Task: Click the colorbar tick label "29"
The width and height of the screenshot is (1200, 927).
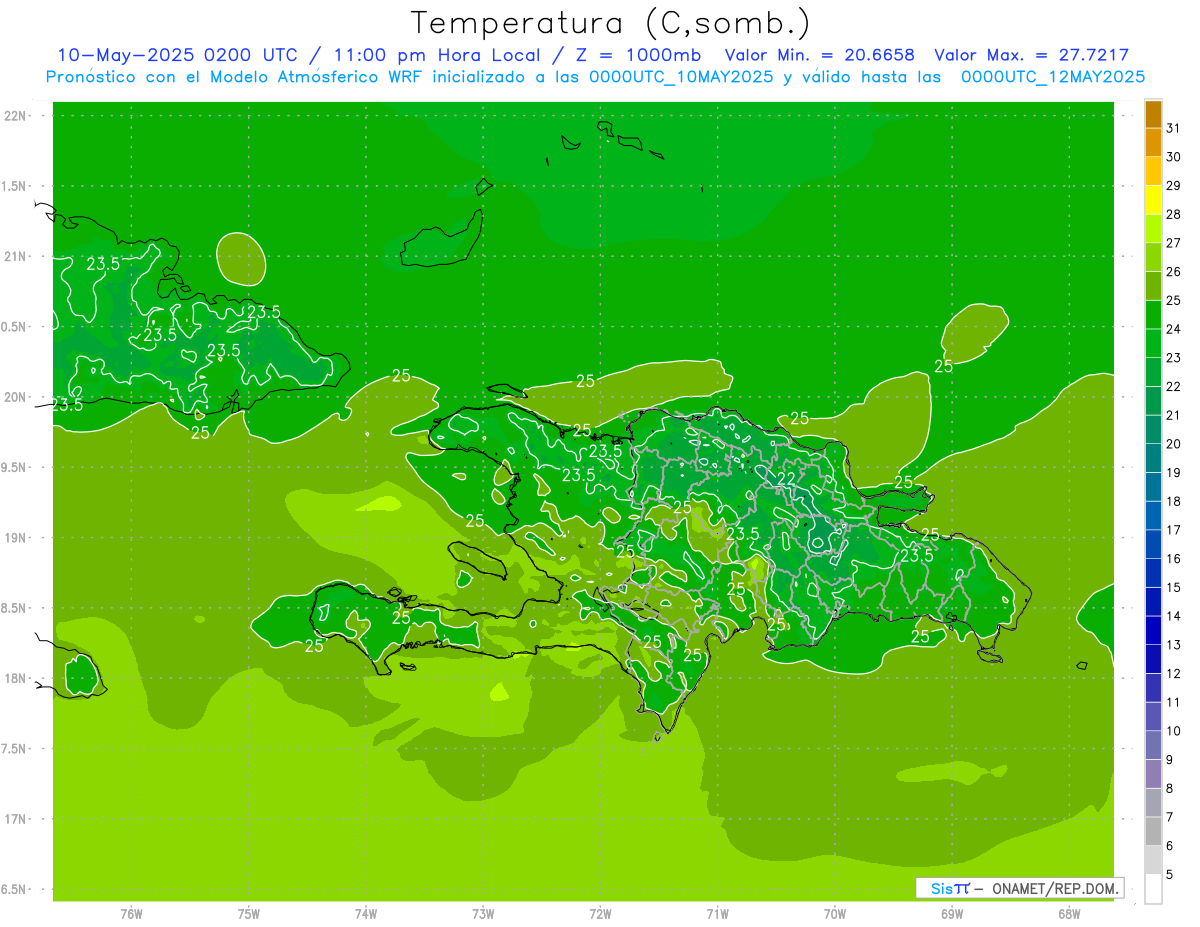Action: (x=1174, y=186)
